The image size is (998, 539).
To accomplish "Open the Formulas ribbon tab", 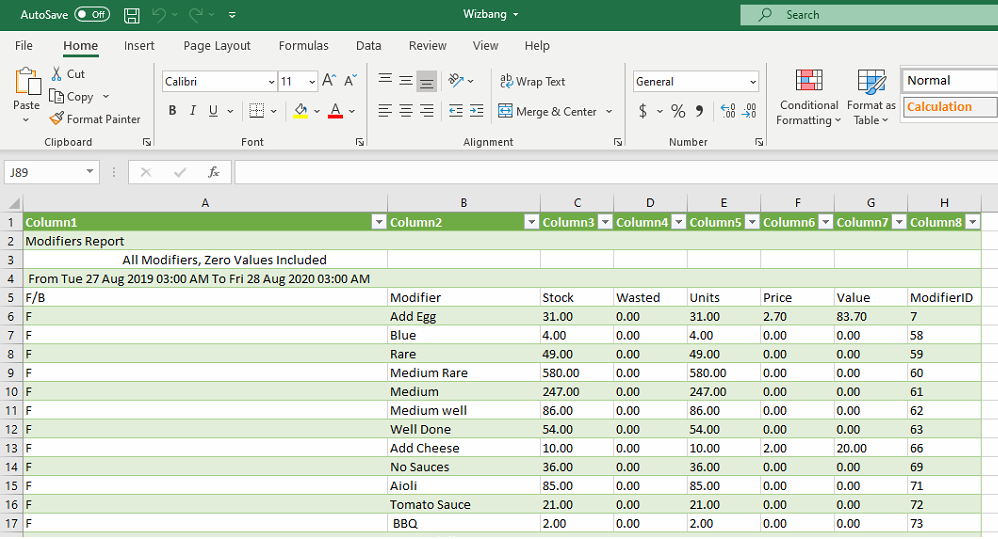I will 303,46.
